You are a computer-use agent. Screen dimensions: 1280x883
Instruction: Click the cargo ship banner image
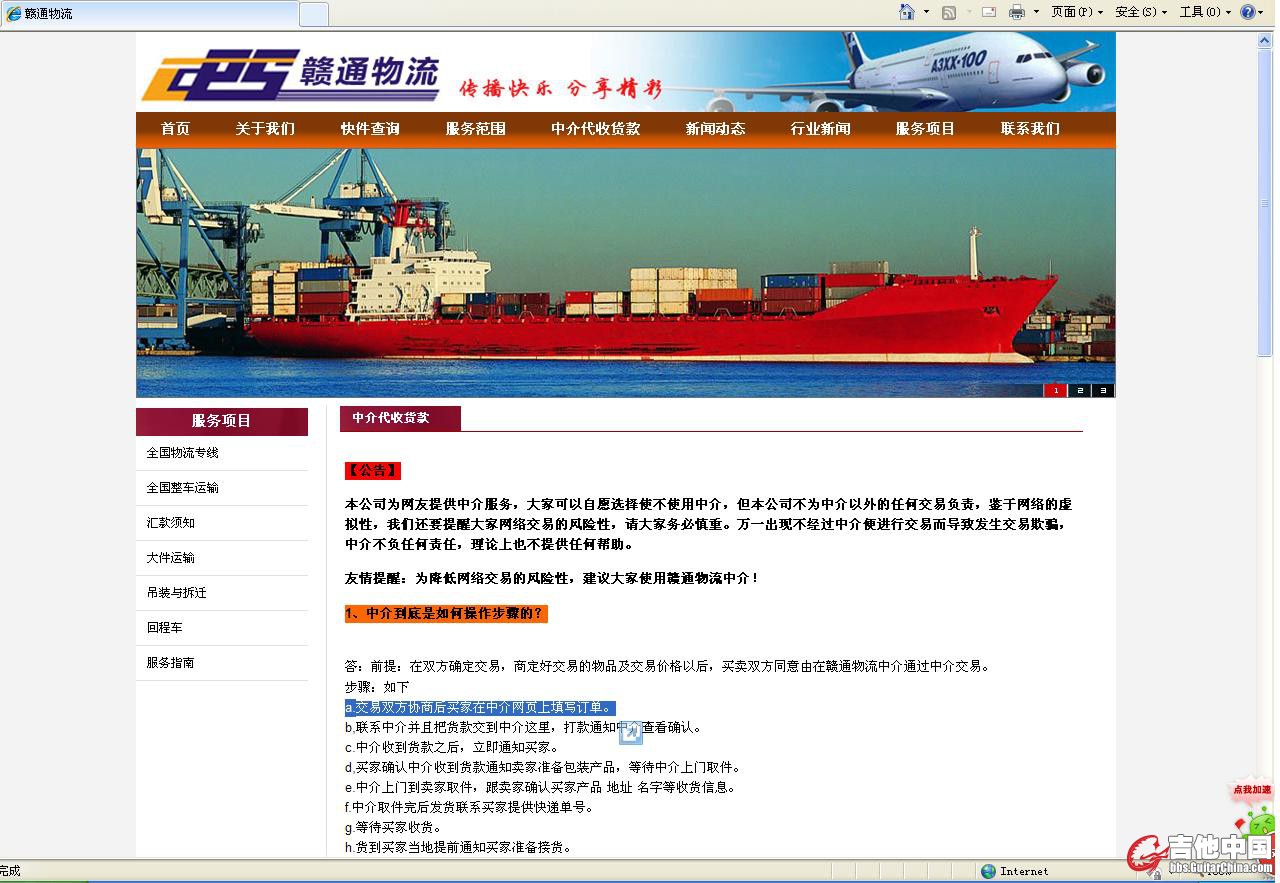tap(626, 273)
